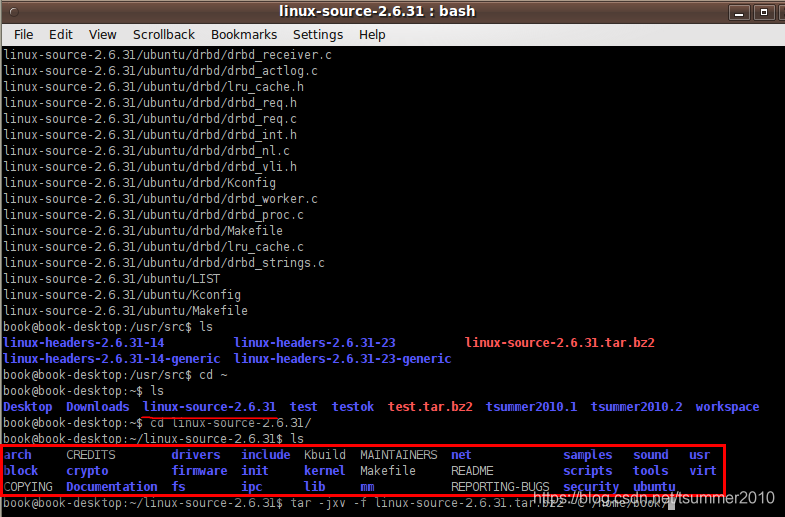Click the fs directory entry
The height and width of the screenshot is (517, 785).
pos(178,487)
